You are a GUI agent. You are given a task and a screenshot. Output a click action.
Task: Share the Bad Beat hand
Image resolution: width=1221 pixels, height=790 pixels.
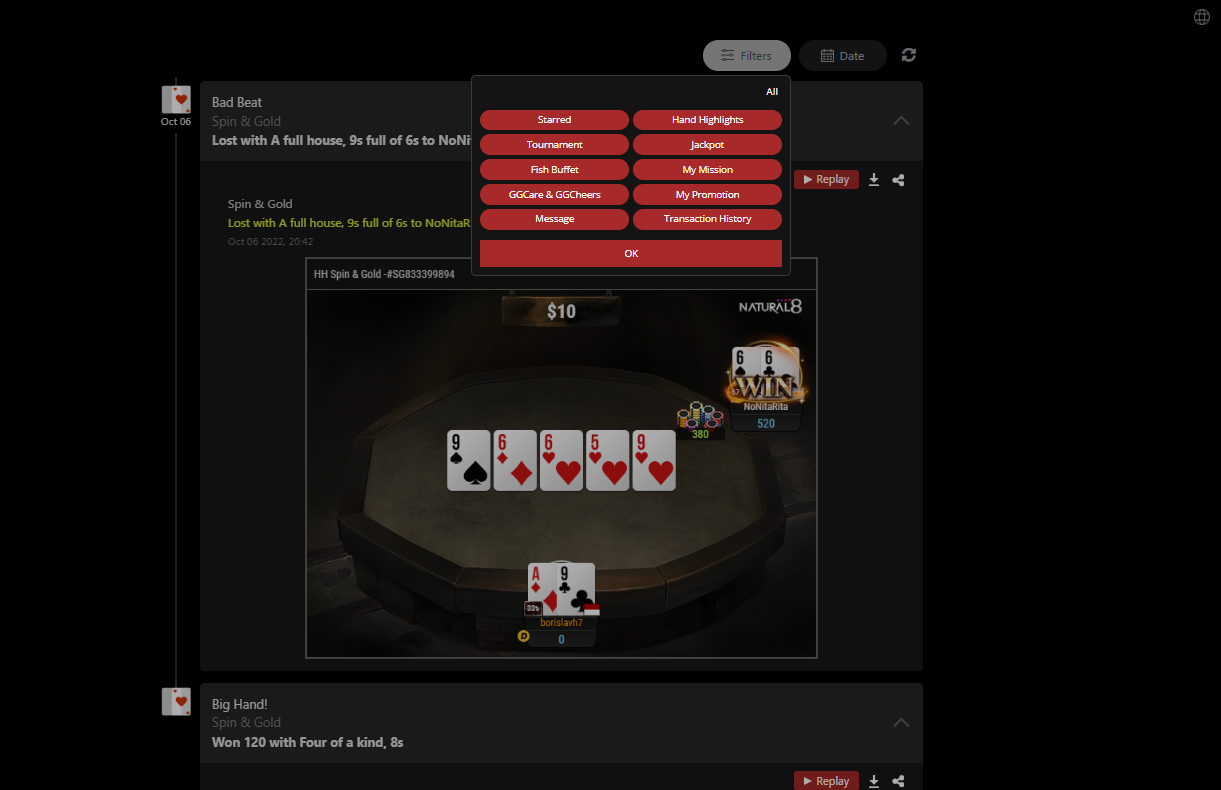pyautogui.click(x=898, y=180)
